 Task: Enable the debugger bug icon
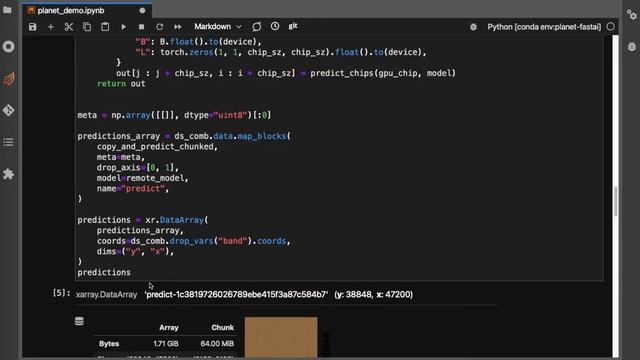tap(473, 27)
